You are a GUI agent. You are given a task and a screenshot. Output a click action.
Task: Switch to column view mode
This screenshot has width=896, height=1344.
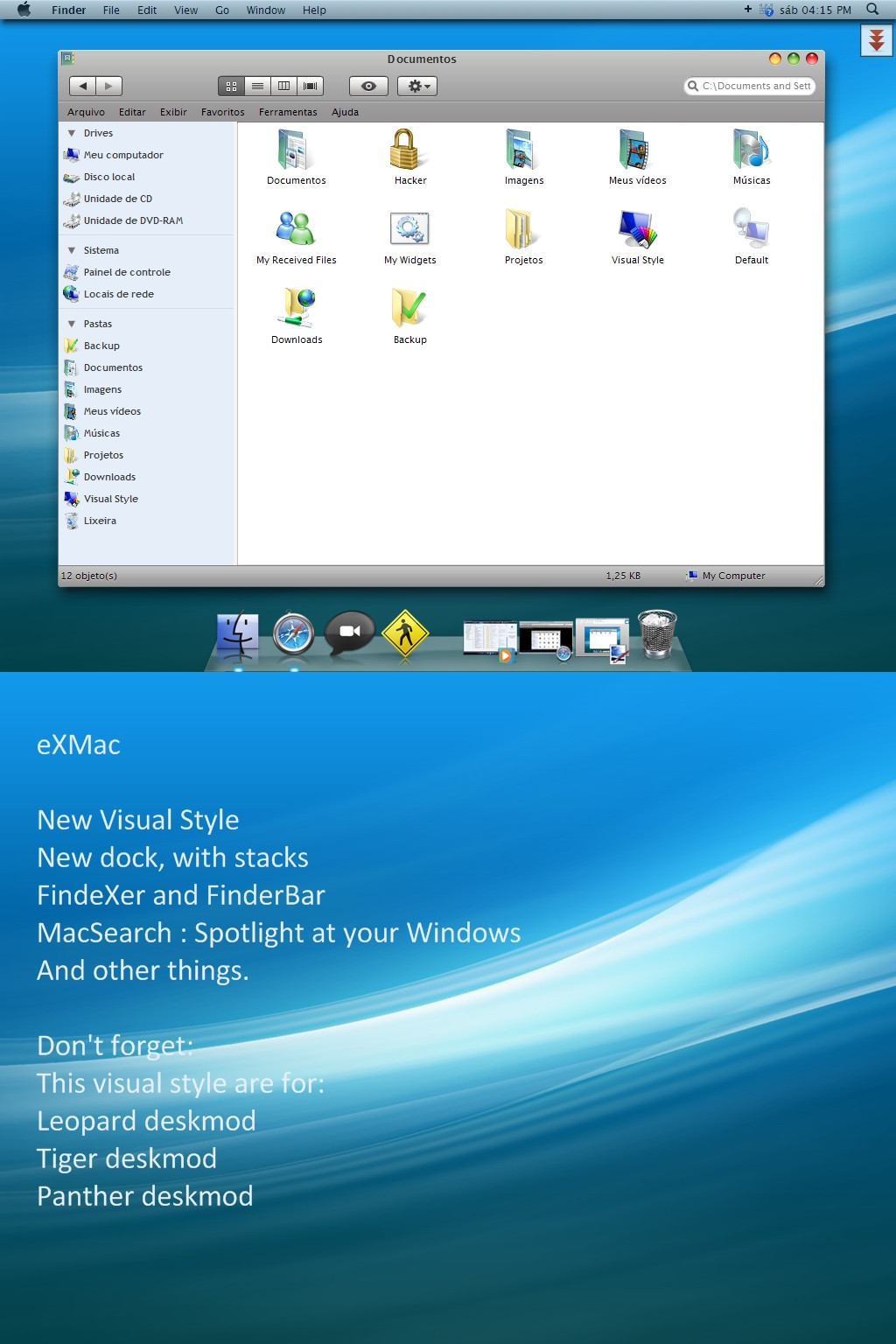[283, 86]
